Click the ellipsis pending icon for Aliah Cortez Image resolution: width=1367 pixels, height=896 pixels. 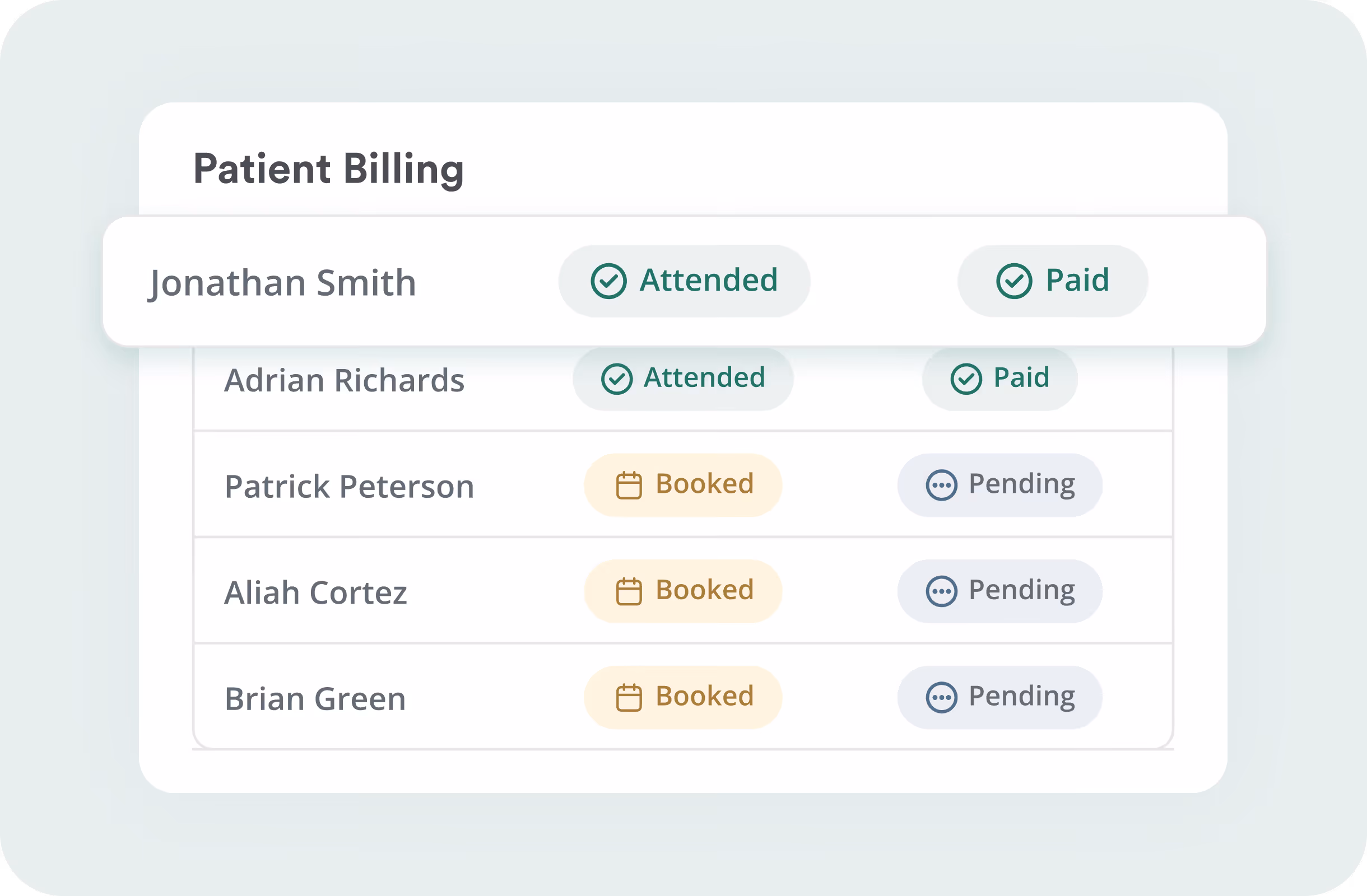(x=941, y=591)
